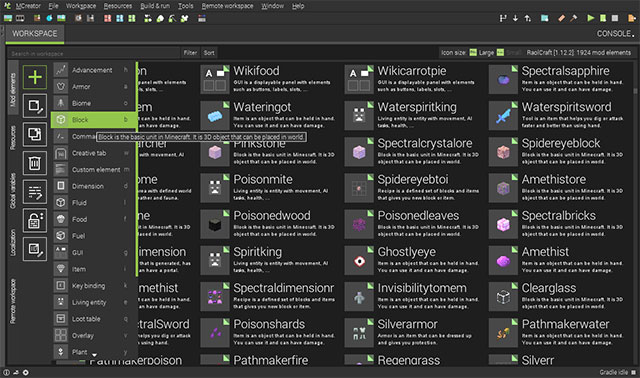Choose Block in the element type list

(93, 120)
